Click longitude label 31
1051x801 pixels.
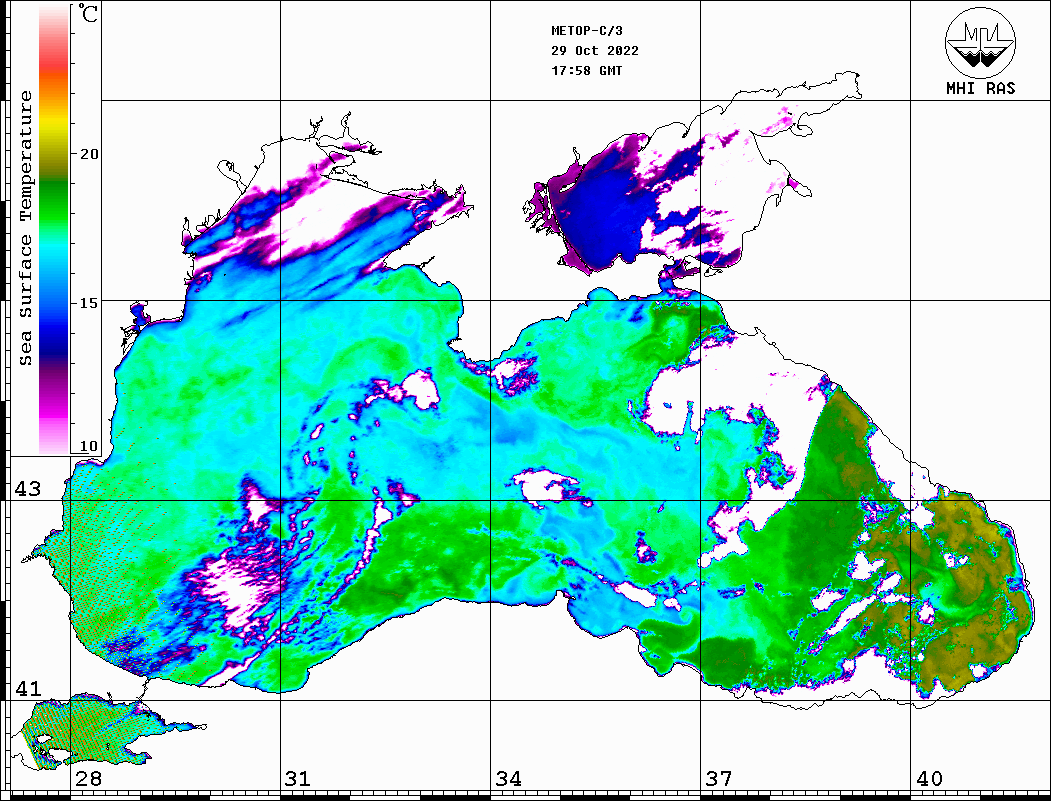[x=298, y=779]
